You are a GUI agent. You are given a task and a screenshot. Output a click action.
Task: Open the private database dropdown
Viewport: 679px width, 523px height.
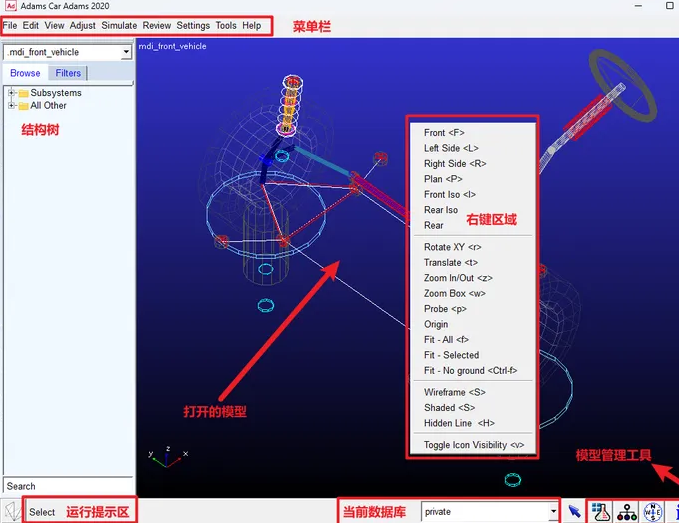click(x=553, y=511)
